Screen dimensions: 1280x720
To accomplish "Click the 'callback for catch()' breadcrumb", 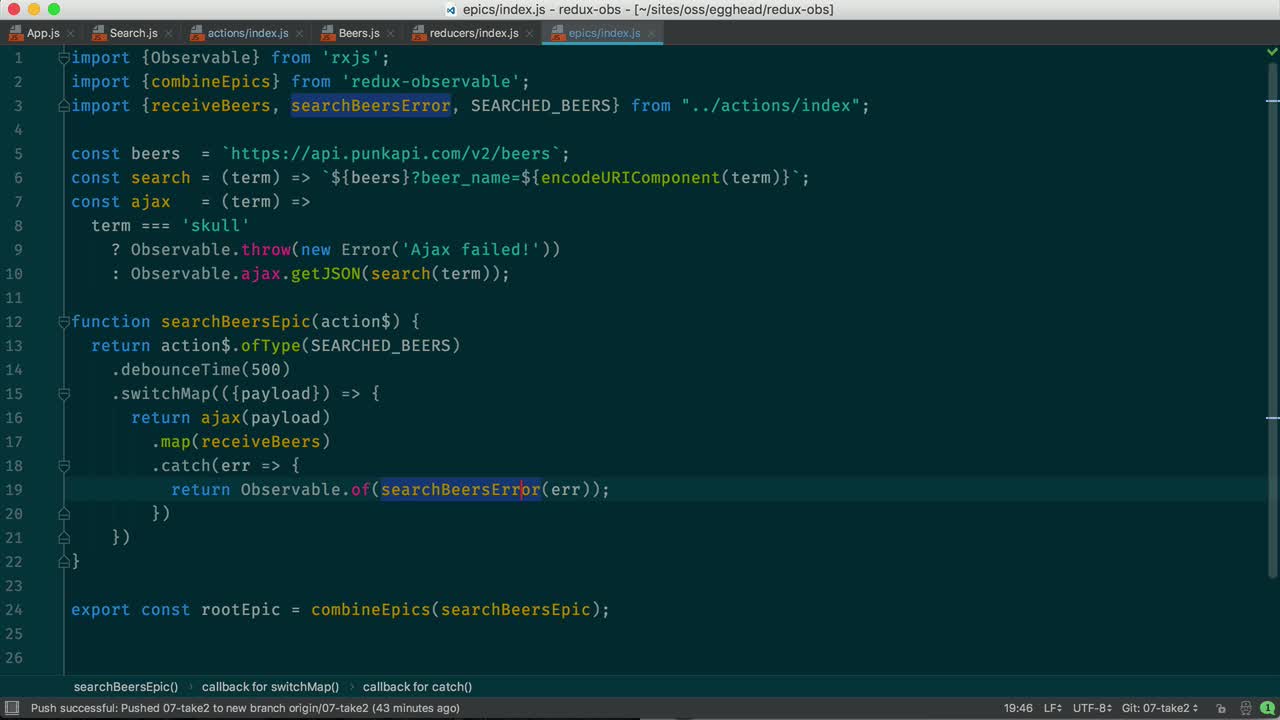I will 417,687.
